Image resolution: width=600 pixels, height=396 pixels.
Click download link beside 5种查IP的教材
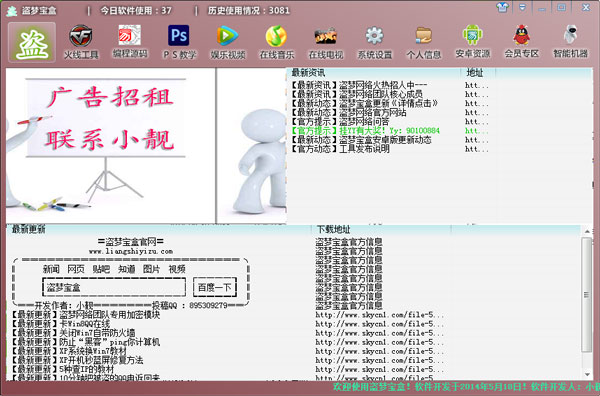380,370
